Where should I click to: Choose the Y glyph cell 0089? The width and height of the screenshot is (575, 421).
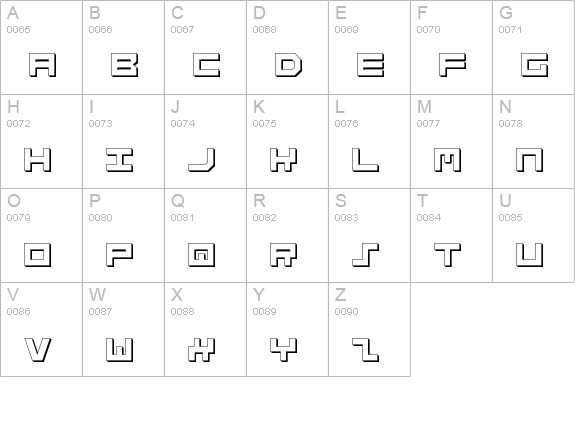click(288, 329)
